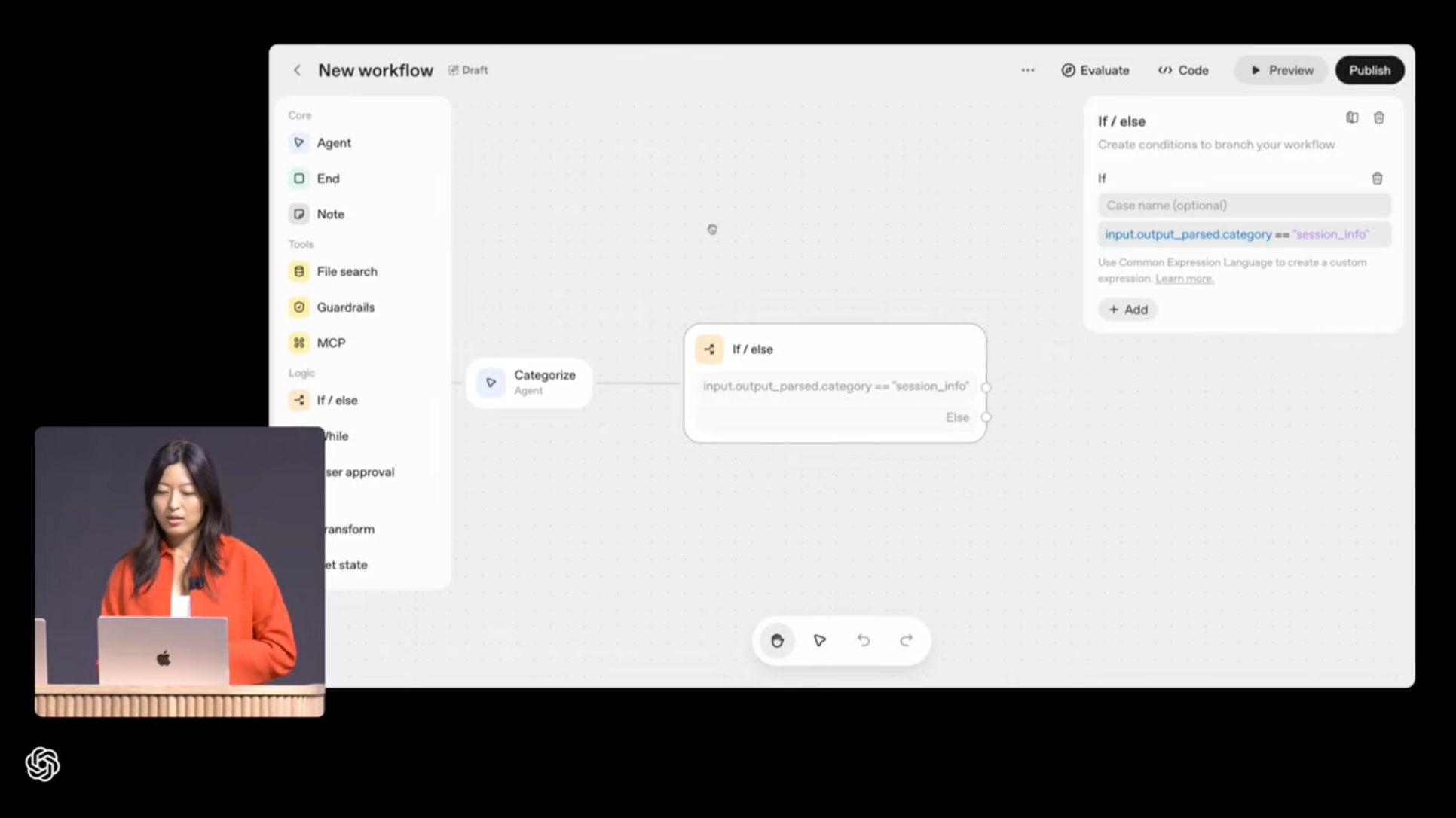Choose the Note node icon
The height and width of the screenshot is (818, 1456).
[x=299, y=214]
